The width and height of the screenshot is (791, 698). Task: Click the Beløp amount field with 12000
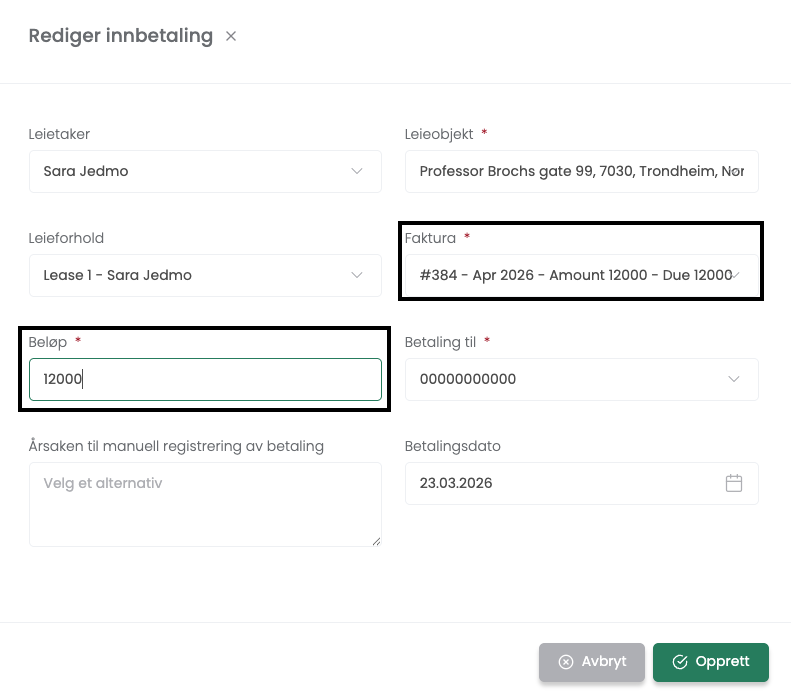(205, 379)
